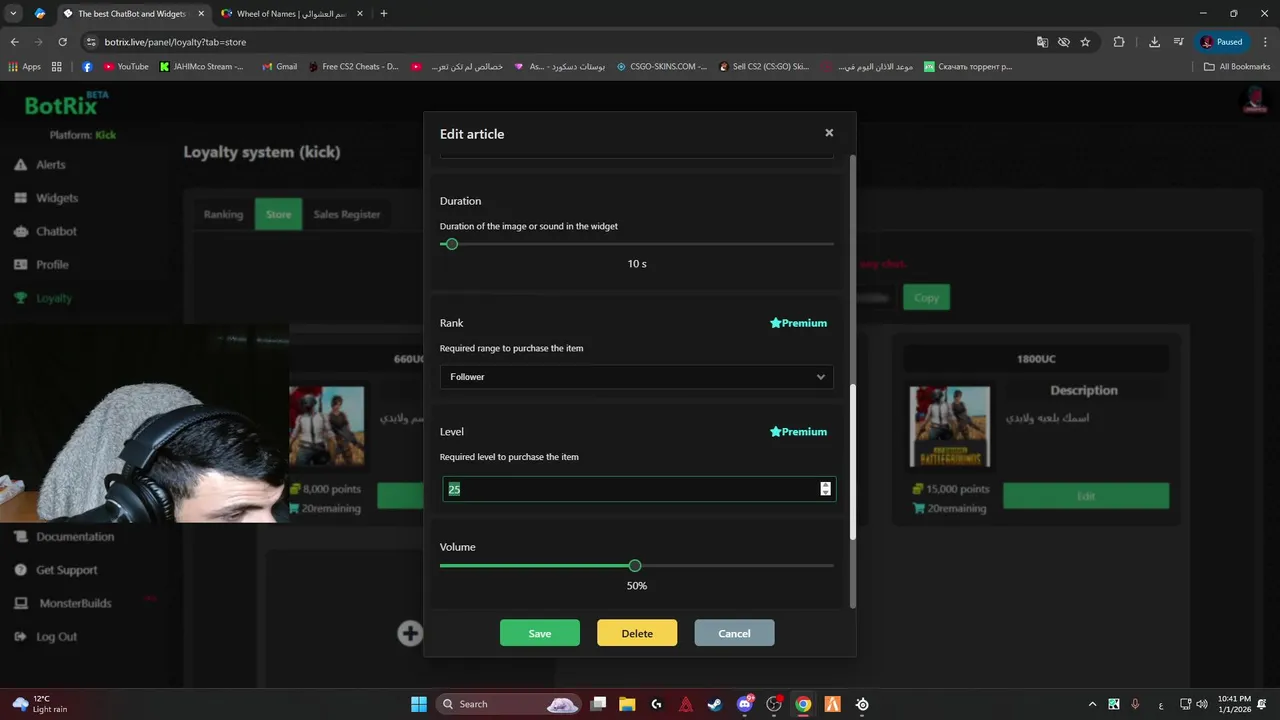Screen dimensions: 1280x720
Task: Click the address bar URL
Action: [x=175, y=42]
